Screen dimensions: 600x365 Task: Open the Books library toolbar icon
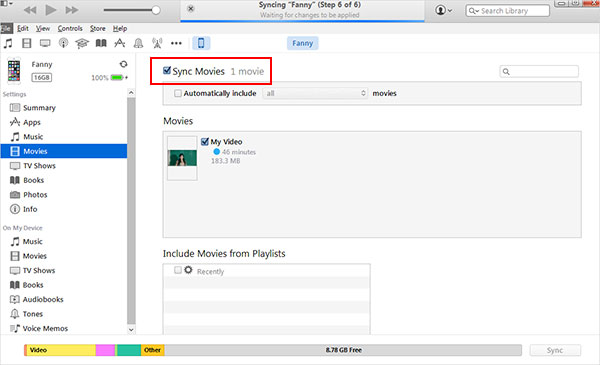pyautogui.click(x=101, y=43)
